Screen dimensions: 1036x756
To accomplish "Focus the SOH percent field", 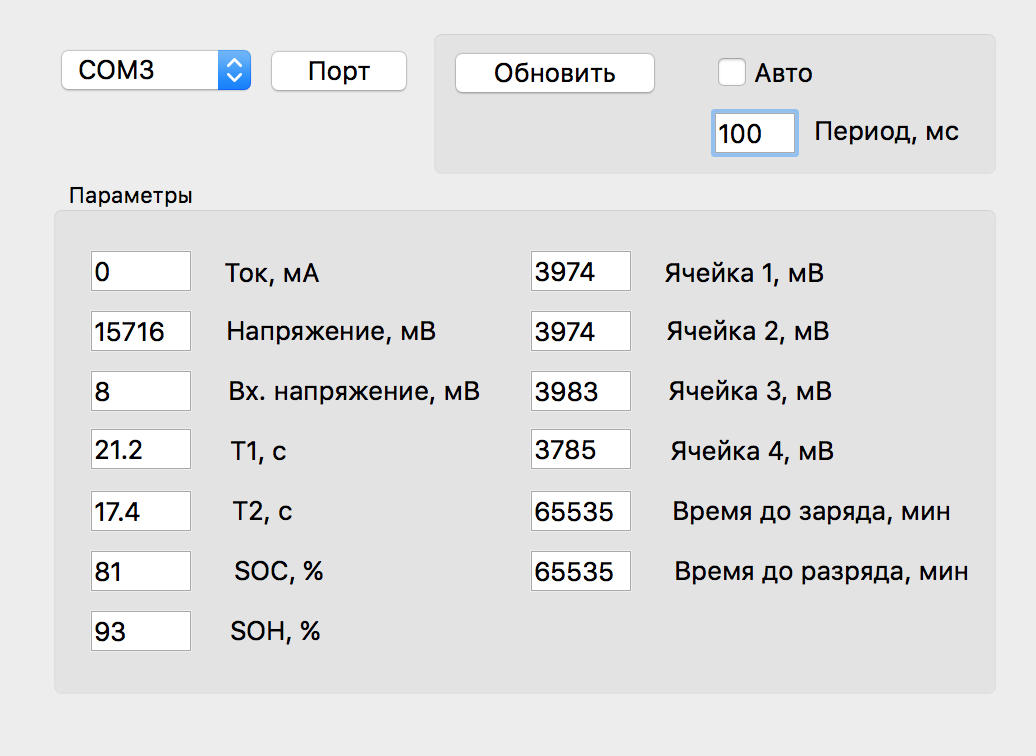I will point(140,631).
